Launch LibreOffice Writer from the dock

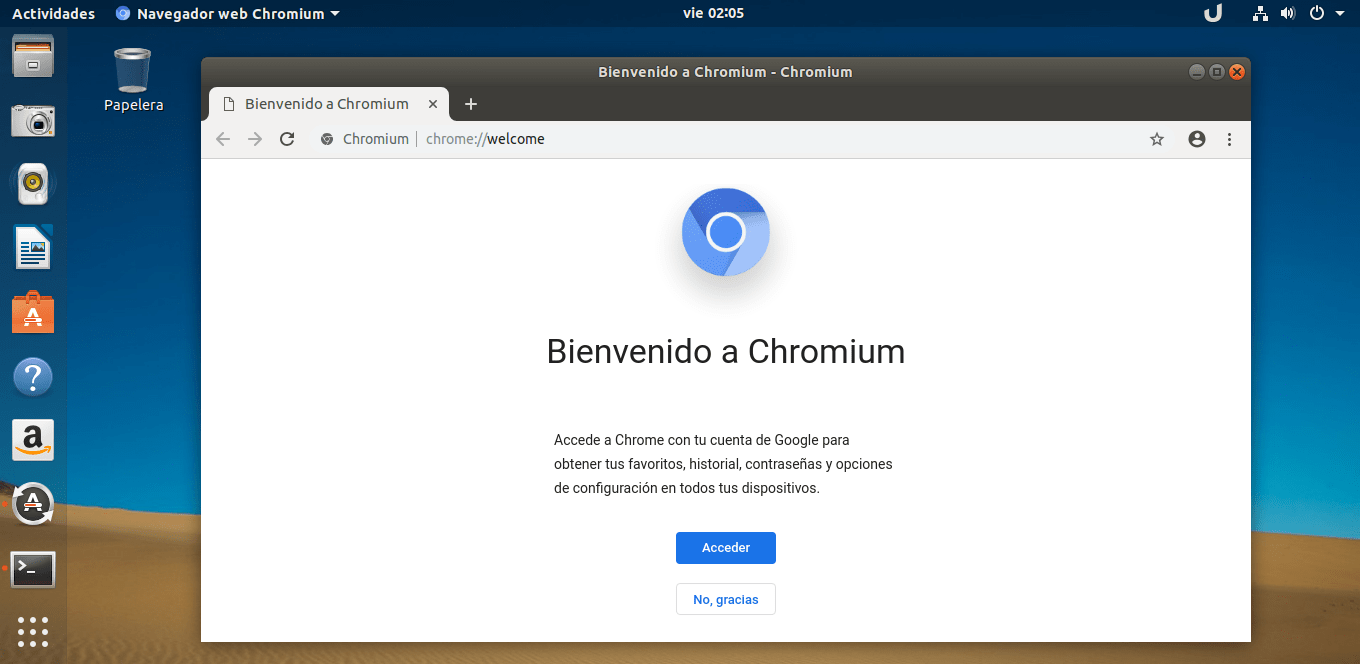click(x=33, y=248)
